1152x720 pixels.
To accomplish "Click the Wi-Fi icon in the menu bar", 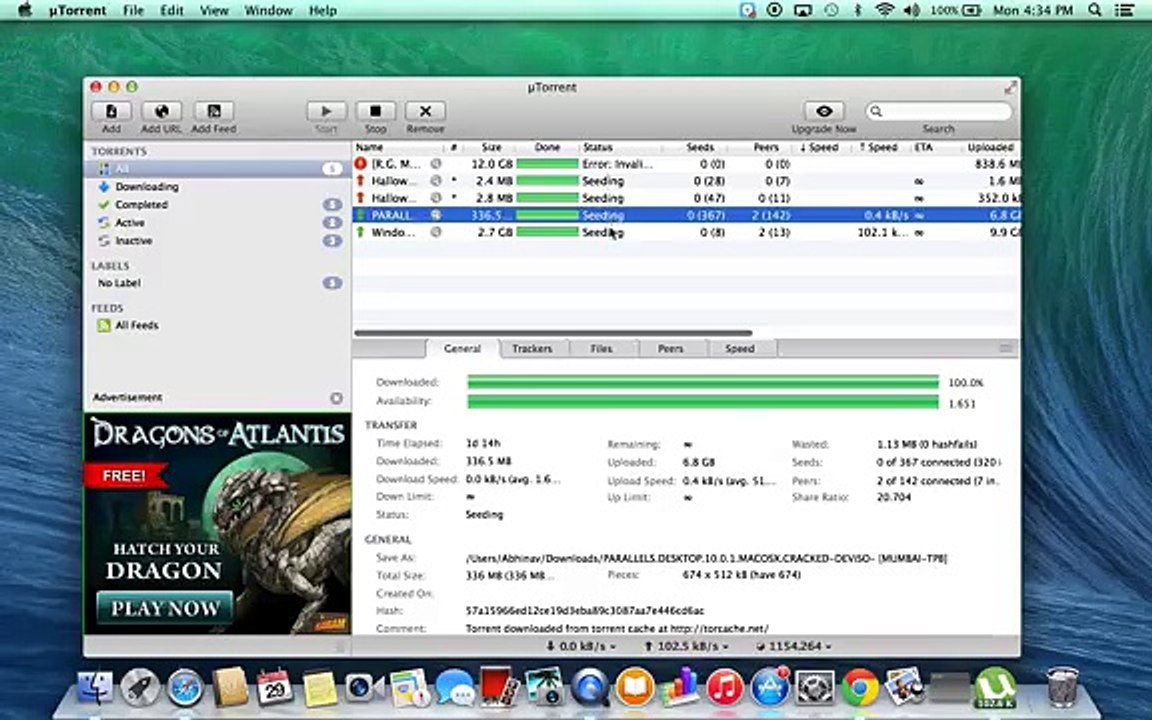I will [885, 10].
